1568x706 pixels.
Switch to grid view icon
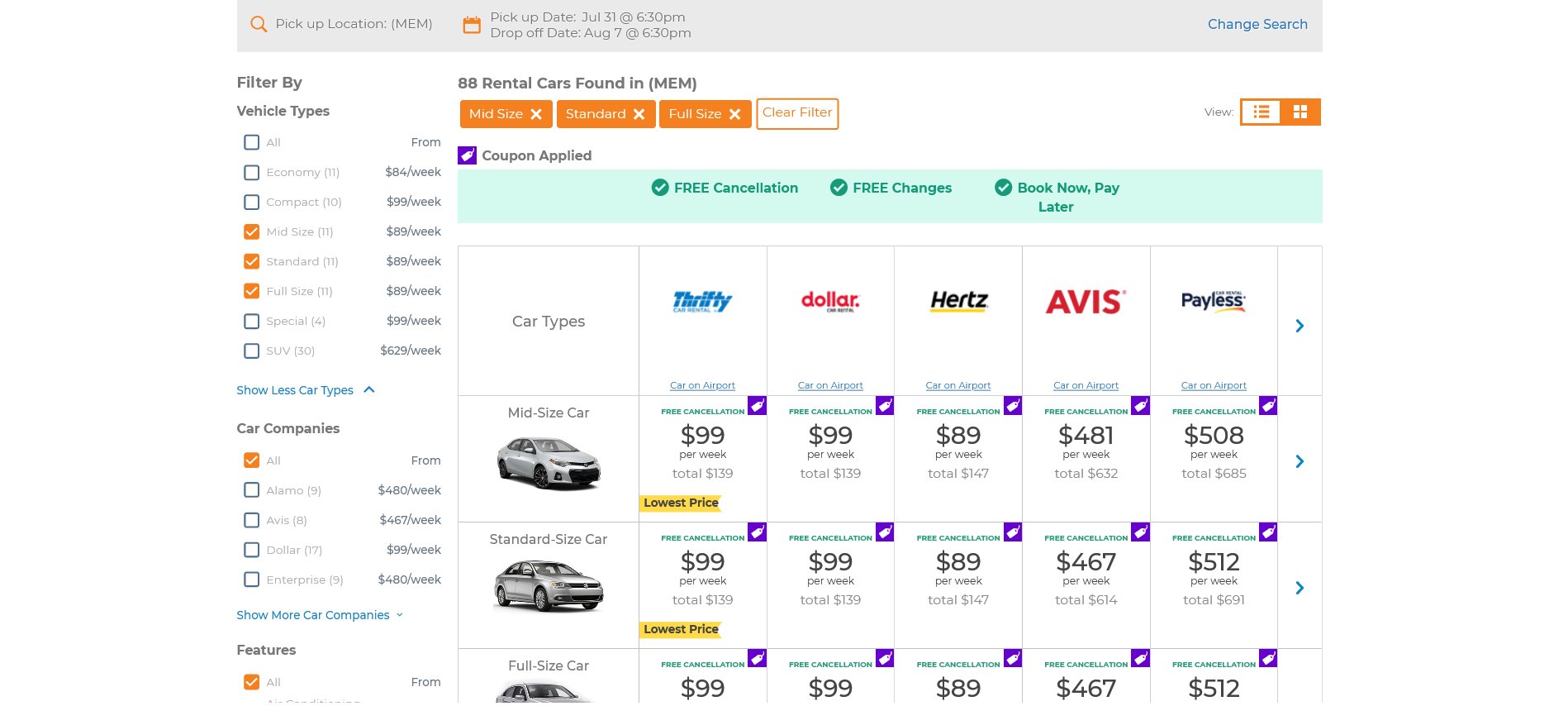pos(1300,112)
